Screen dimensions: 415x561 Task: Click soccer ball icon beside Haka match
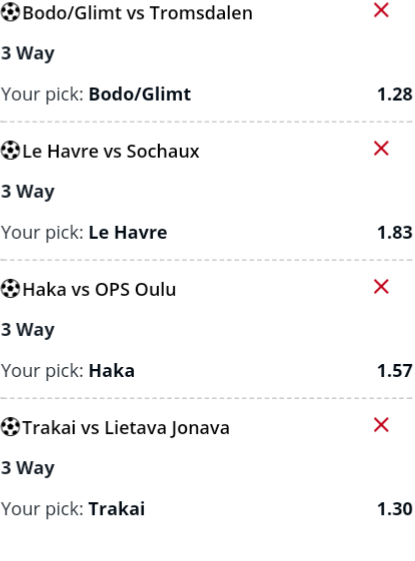[10, 289]
